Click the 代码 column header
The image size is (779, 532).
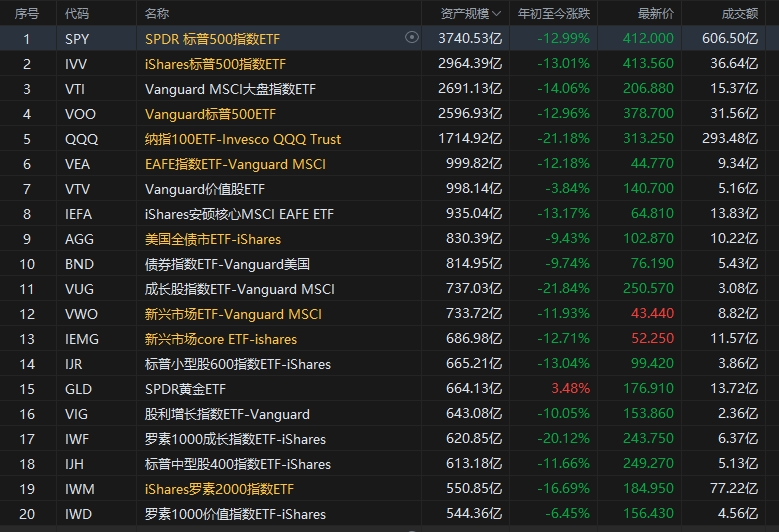coord(76,13)
